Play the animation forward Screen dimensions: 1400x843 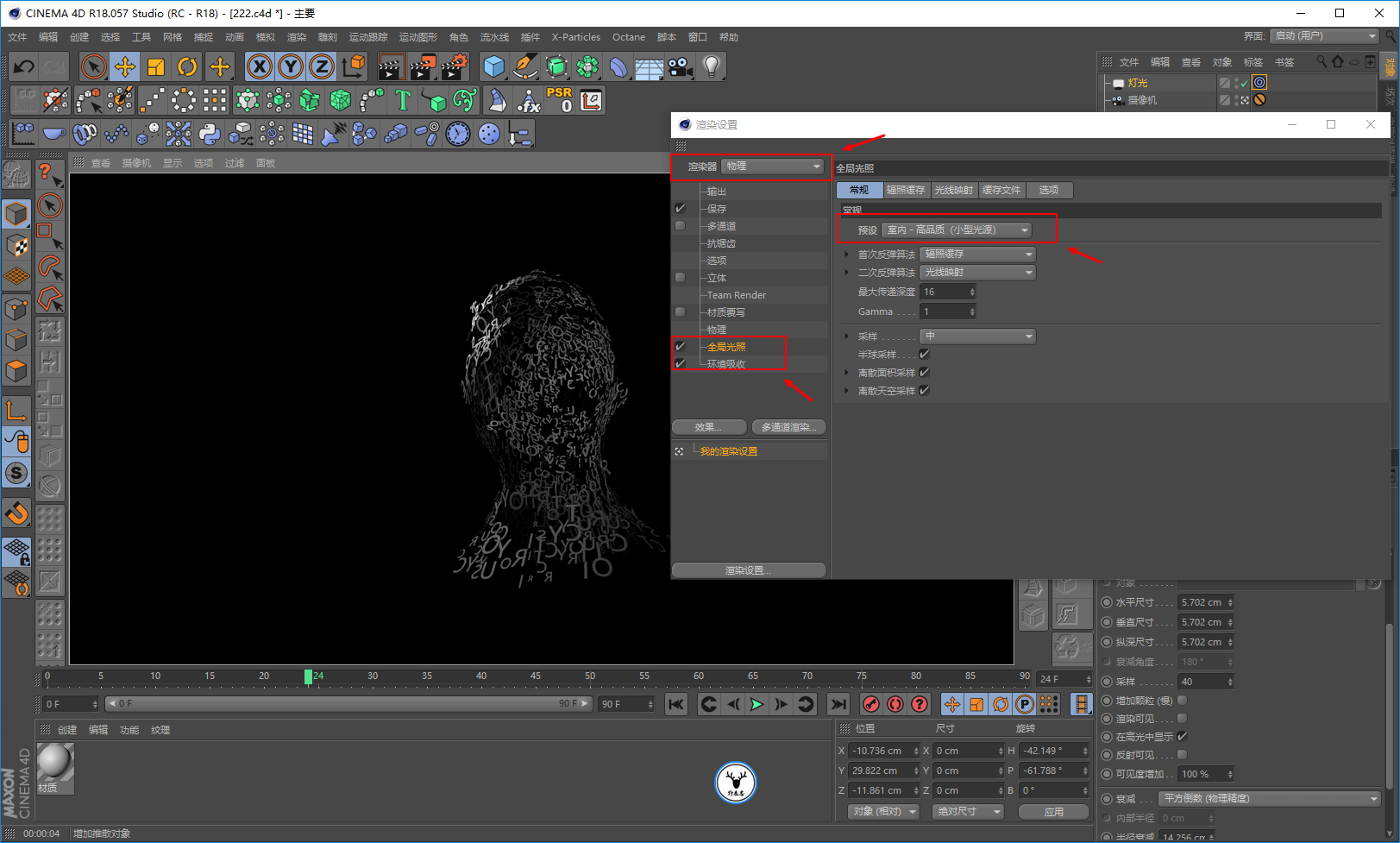coord(757,704)
